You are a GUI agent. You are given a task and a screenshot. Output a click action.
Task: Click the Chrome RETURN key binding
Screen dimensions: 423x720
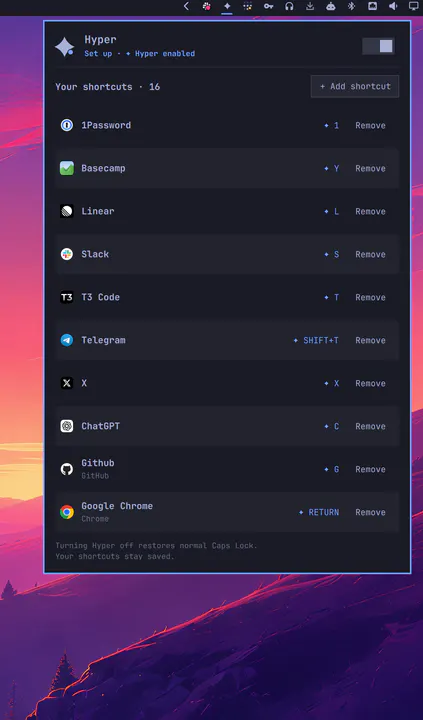tap(319, 512)
